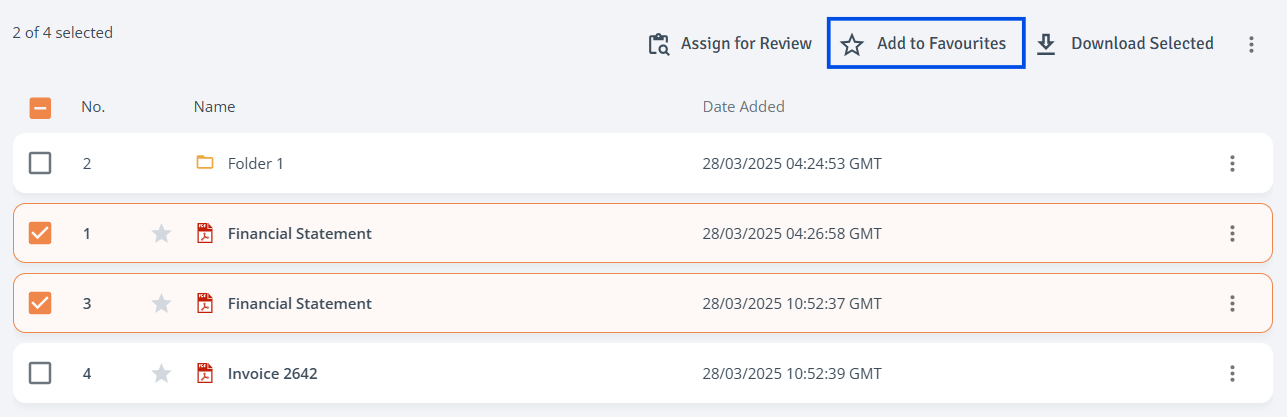
Task: Mark Invoice 2642 as favourite with star
Action: (161, 373)
